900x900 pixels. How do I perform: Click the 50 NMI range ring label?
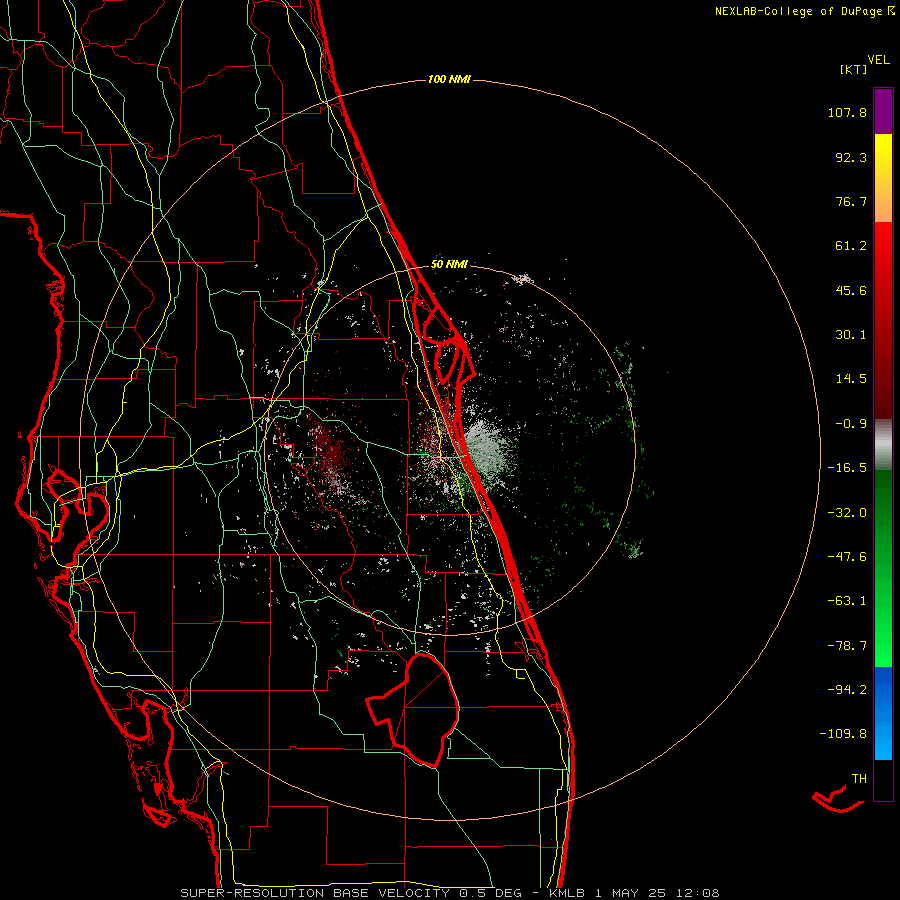[449, 265]
